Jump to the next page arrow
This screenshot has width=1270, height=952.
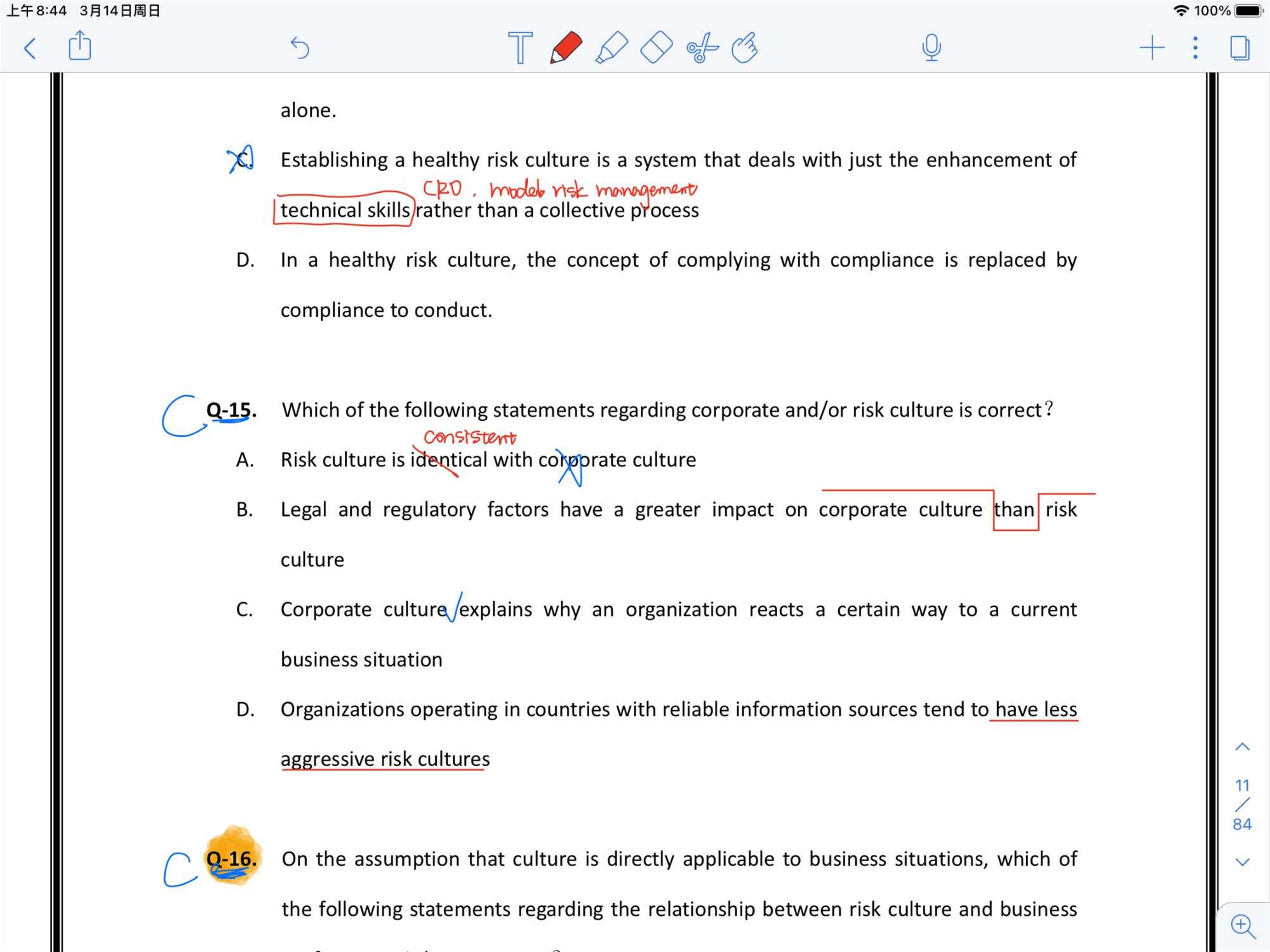tap(1242, 862)
